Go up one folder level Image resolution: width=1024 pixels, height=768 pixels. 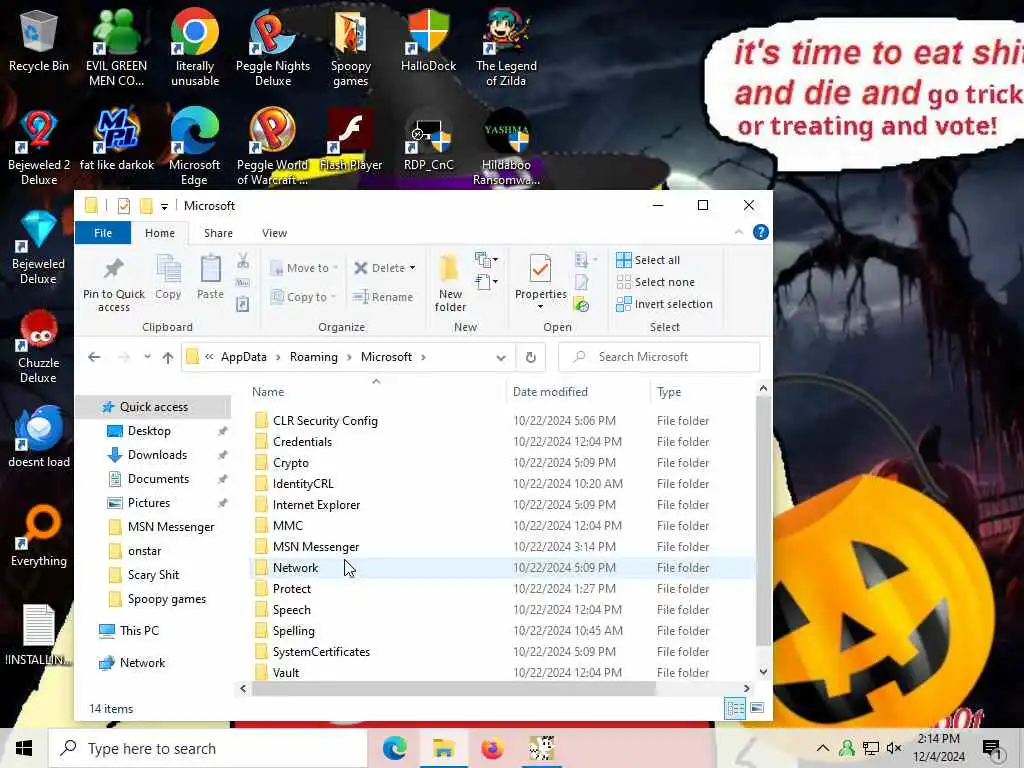(168, 357)
